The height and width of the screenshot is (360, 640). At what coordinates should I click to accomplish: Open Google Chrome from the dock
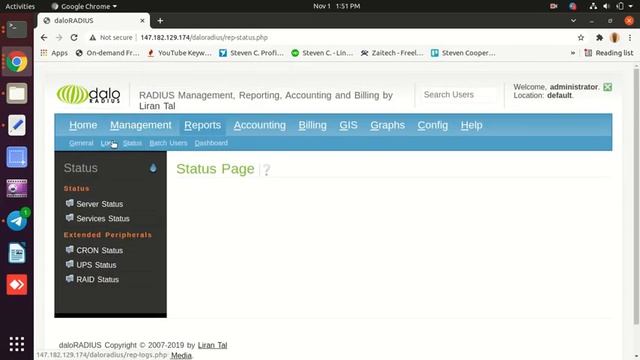pos(17,62)
